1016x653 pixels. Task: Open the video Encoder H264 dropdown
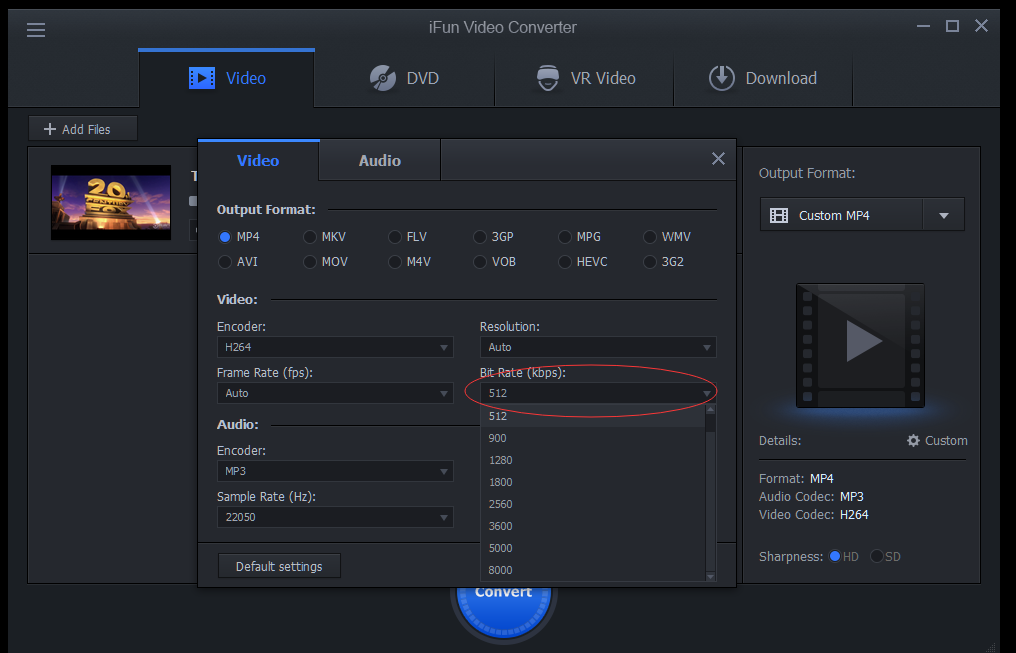coord(335,347)
